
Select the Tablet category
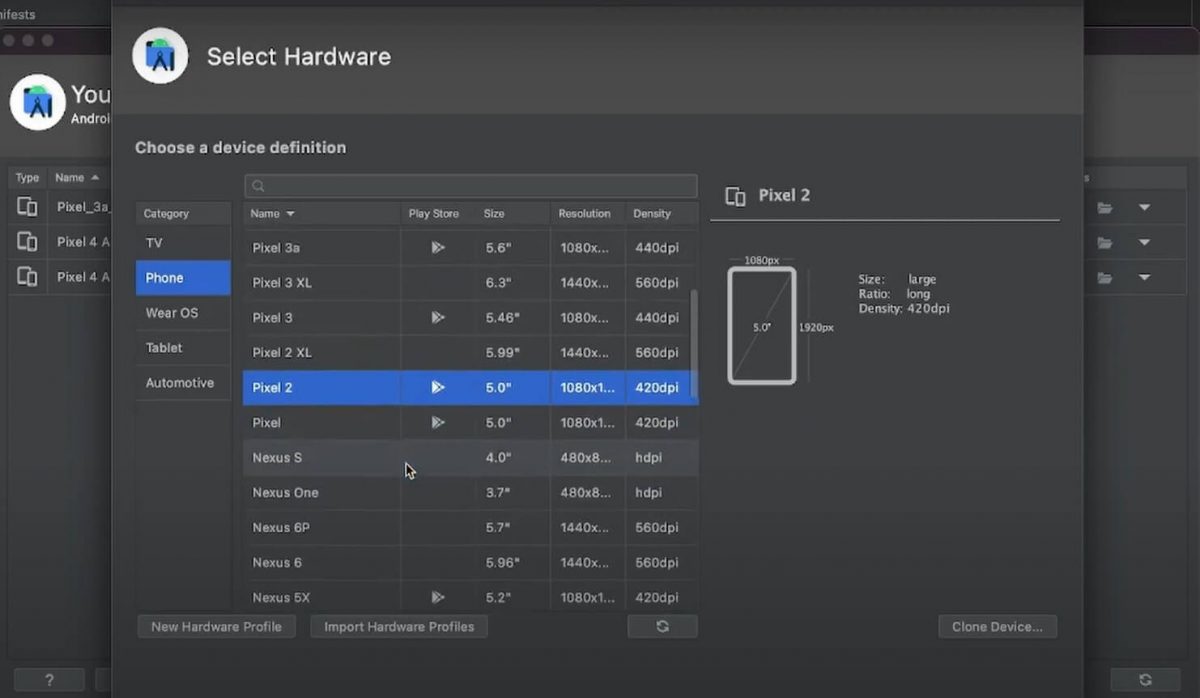[x=182, y=348]
